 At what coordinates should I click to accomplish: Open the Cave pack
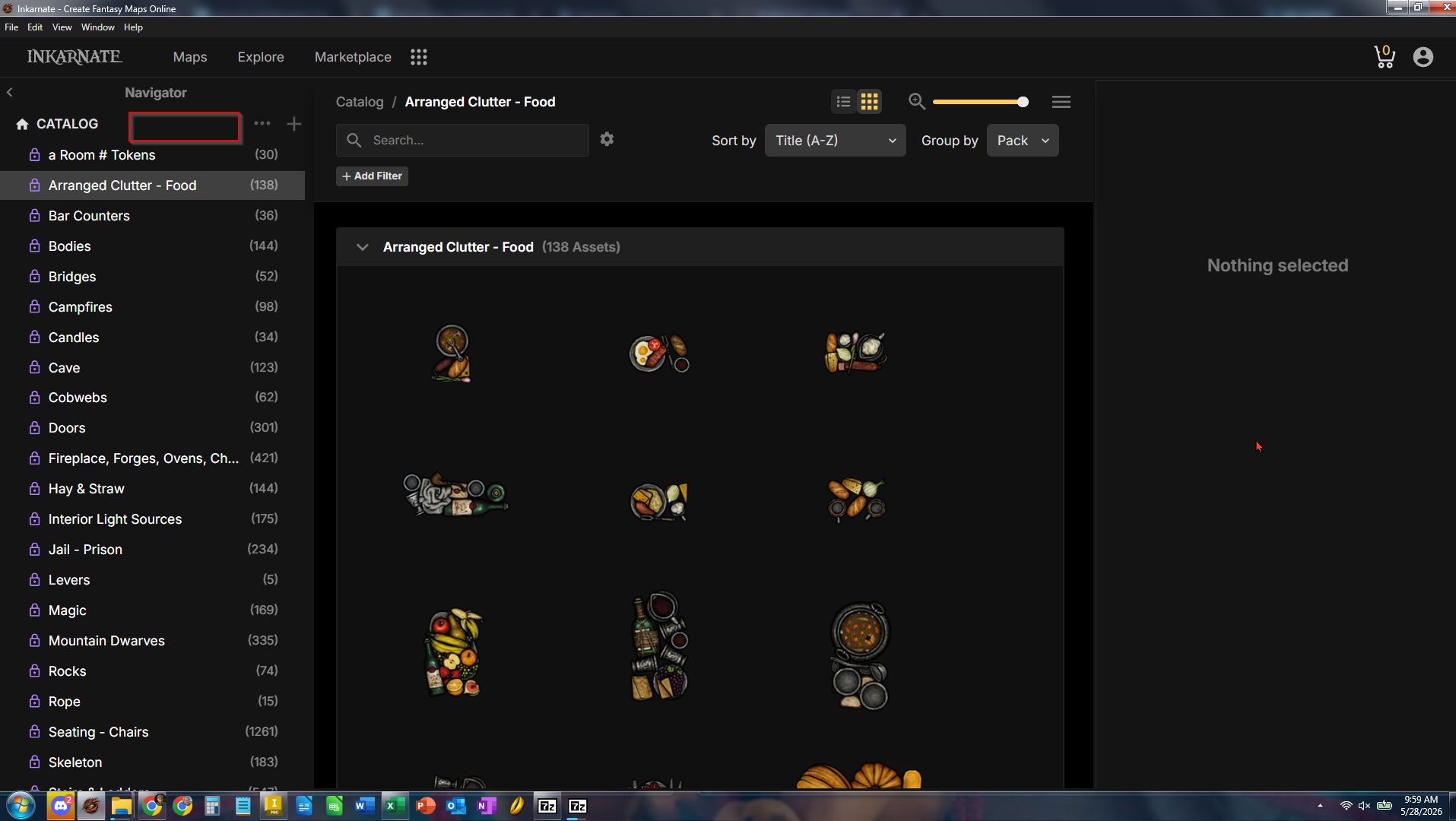tap(152, 368)
